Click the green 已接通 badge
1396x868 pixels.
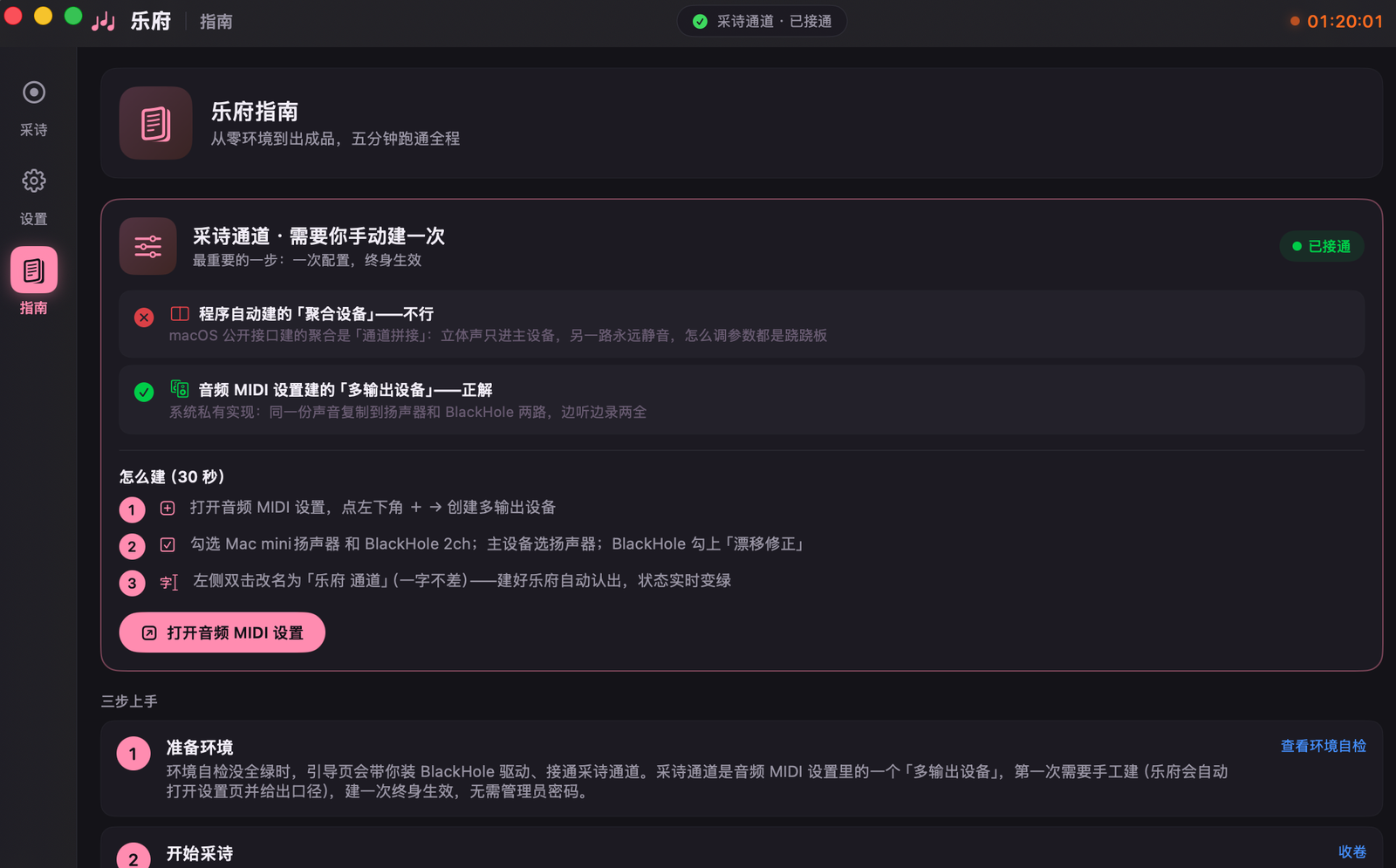(1321, 247)
